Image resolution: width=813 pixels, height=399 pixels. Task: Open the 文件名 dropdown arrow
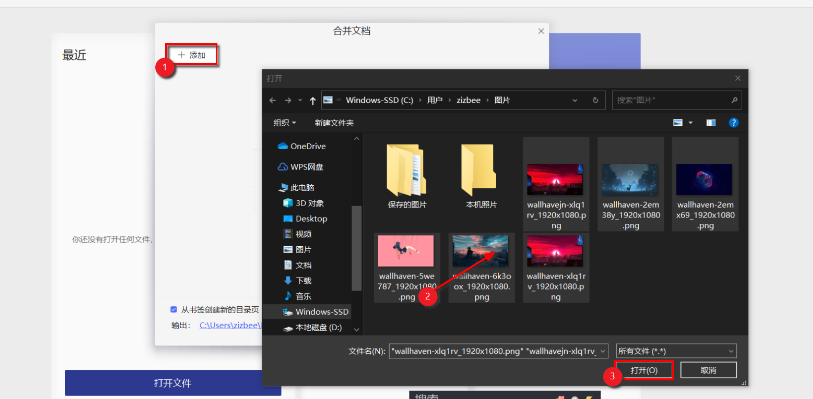(603, 351)
